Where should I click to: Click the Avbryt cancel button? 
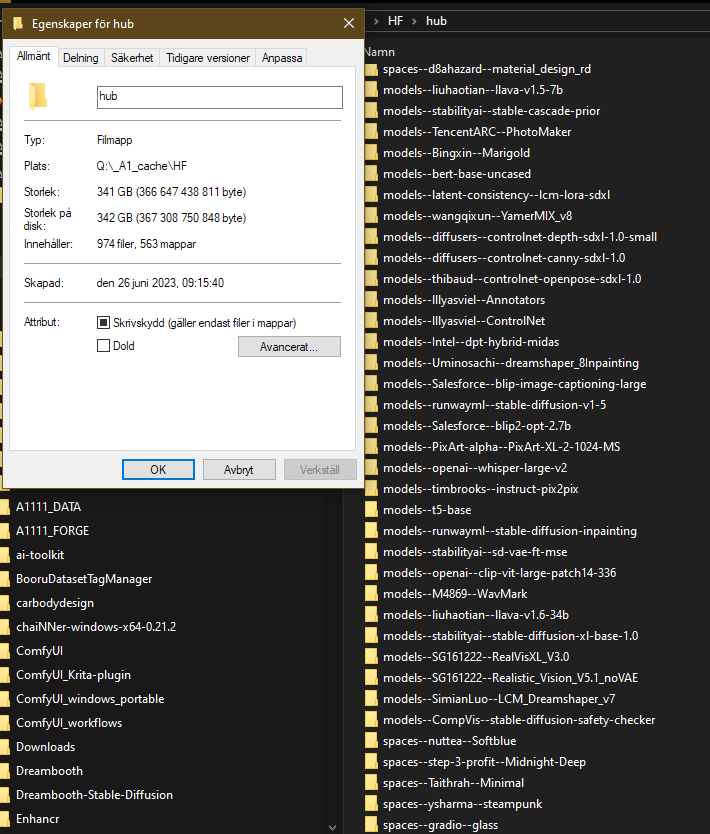(x=239, y=470)
